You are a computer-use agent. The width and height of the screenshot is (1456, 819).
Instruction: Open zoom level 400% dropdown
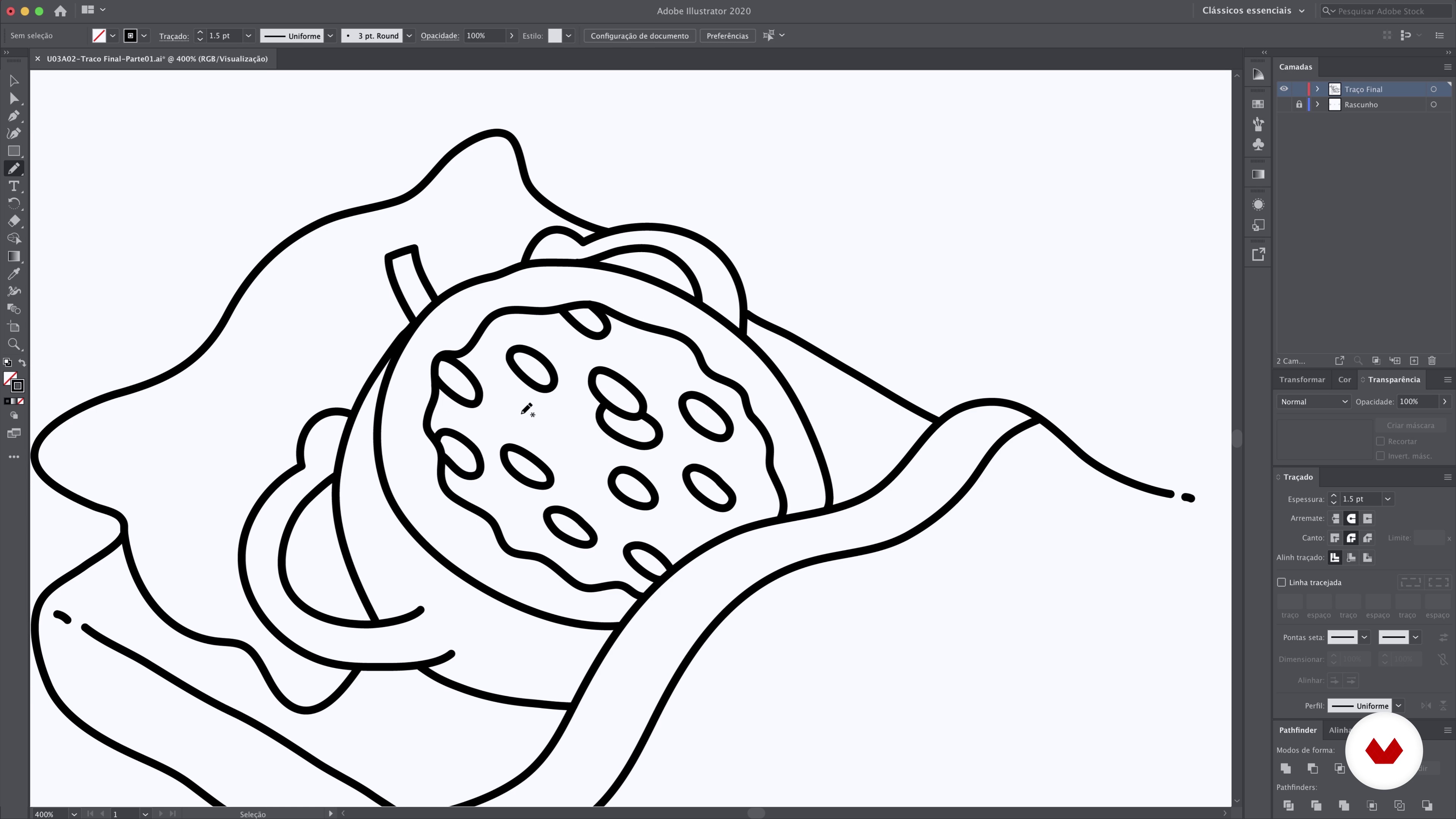coord(74,814)
